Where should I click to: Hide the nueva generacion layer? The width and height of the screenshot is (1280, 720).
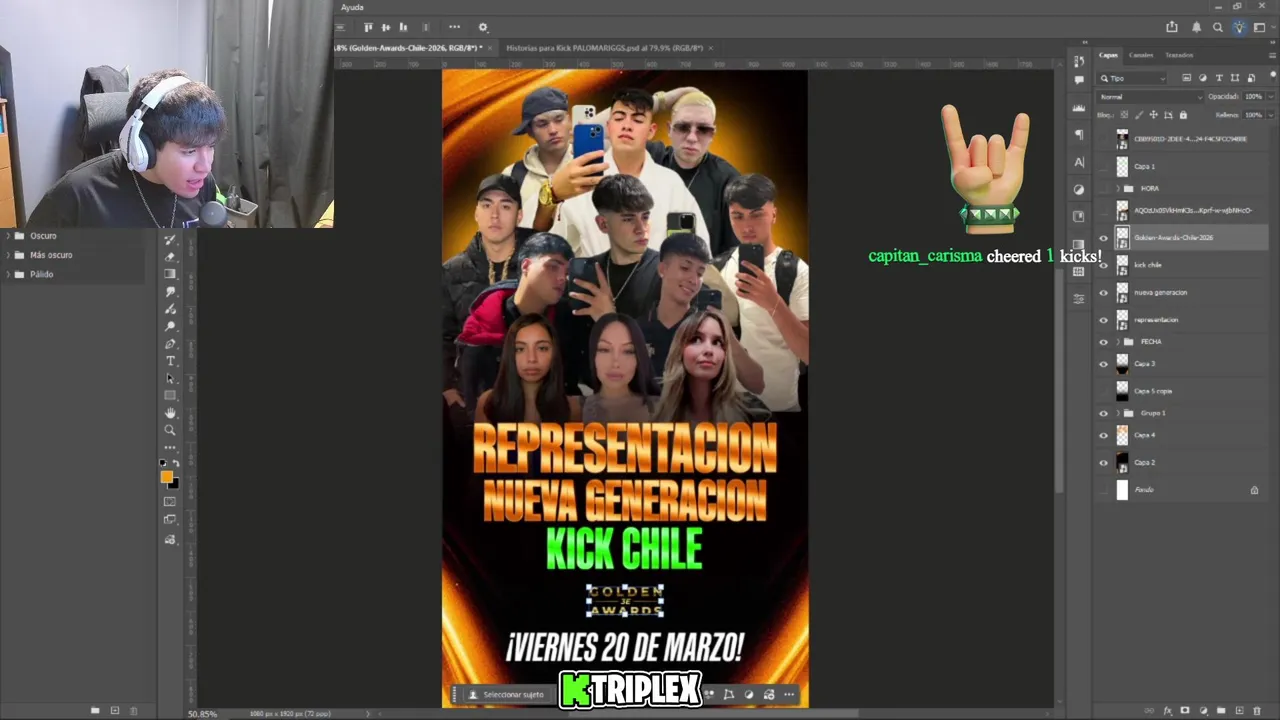pos(1104,293)
